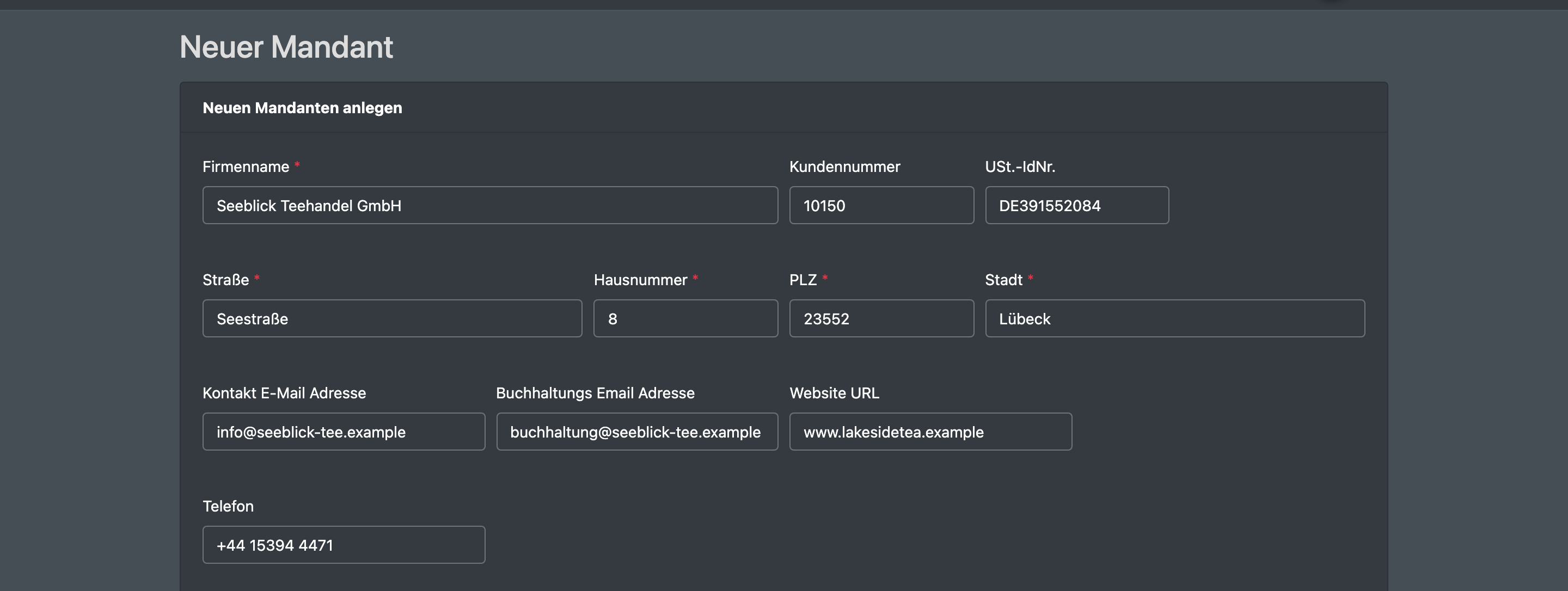1568x591 pixels.
Task: Focus the Kundennummer input showing 10150
Action: (881, 205)
